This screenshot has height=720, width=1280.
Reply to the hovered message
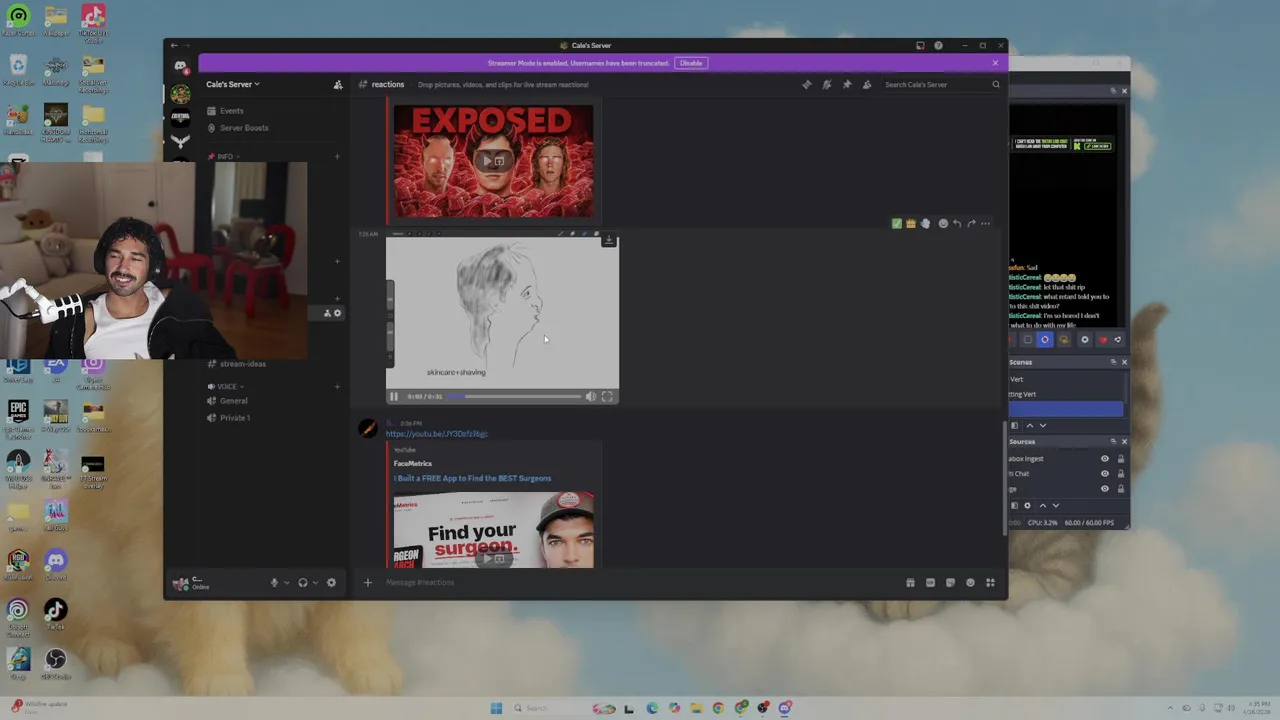(957, 223)
